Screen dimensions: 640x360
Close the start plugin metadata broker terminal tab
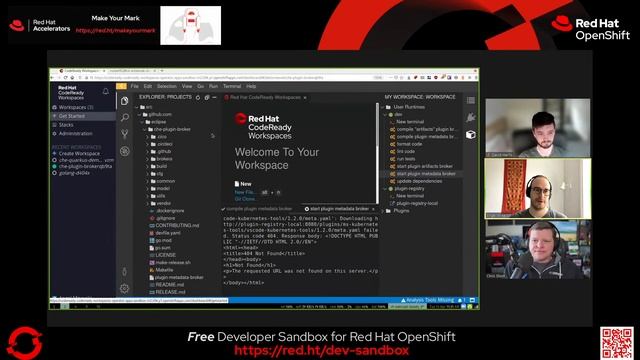point(373,209)
